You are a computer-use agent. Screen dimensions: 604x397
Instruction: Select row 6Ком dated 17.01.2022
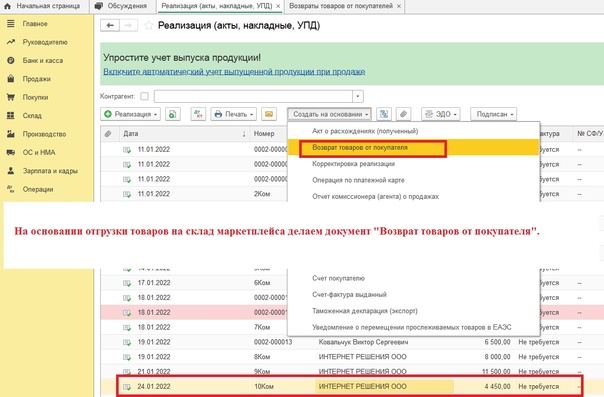point(195,283)
